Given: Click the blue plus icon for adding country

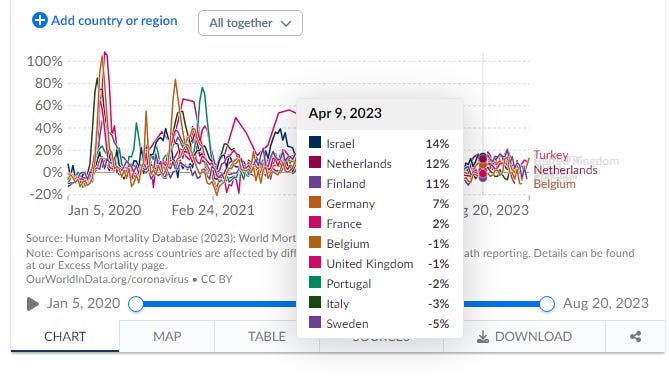Looking at the screenshot, I should point(40,20).
